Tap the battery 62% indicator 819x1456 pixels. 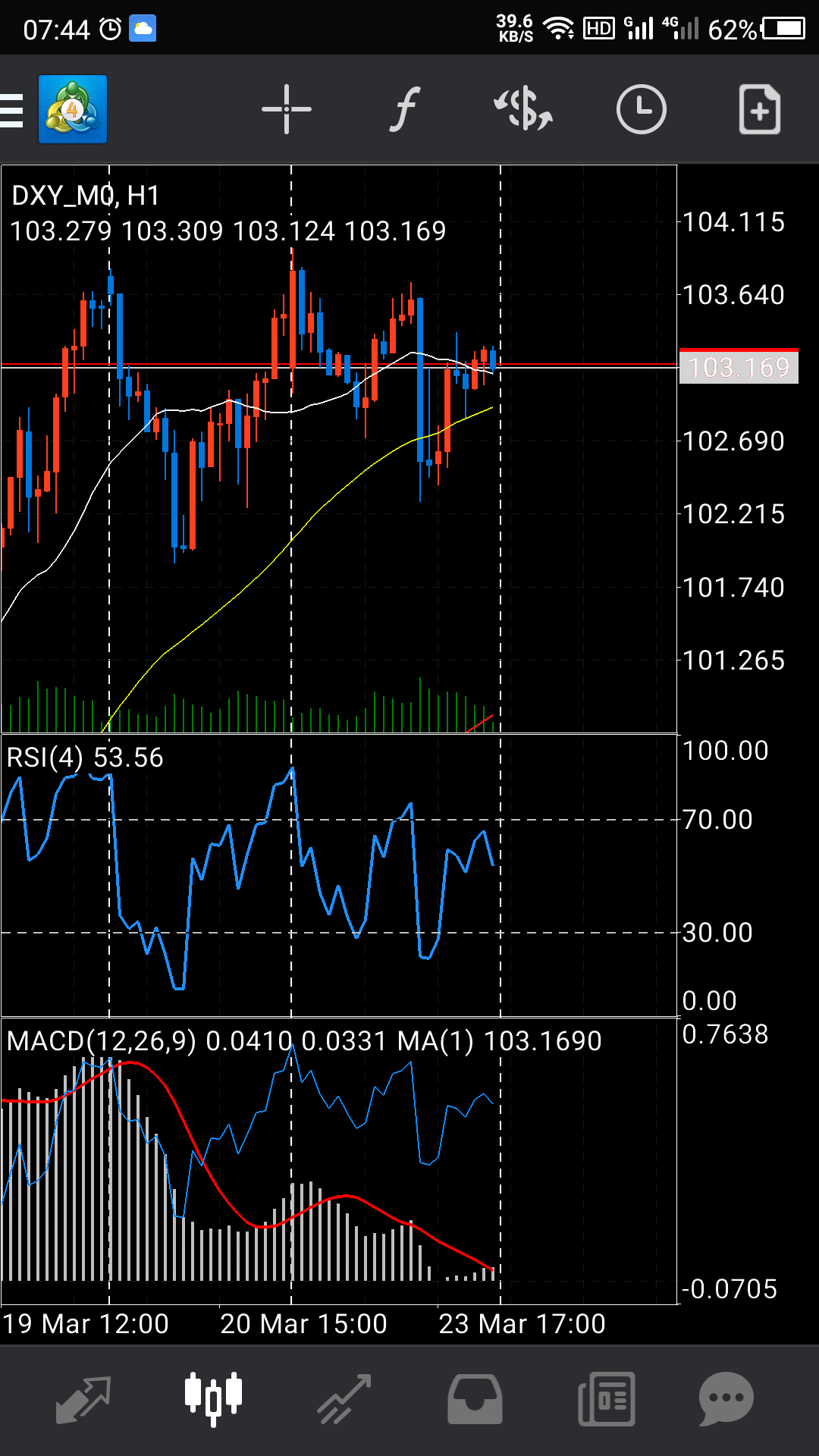pos(756,29)
